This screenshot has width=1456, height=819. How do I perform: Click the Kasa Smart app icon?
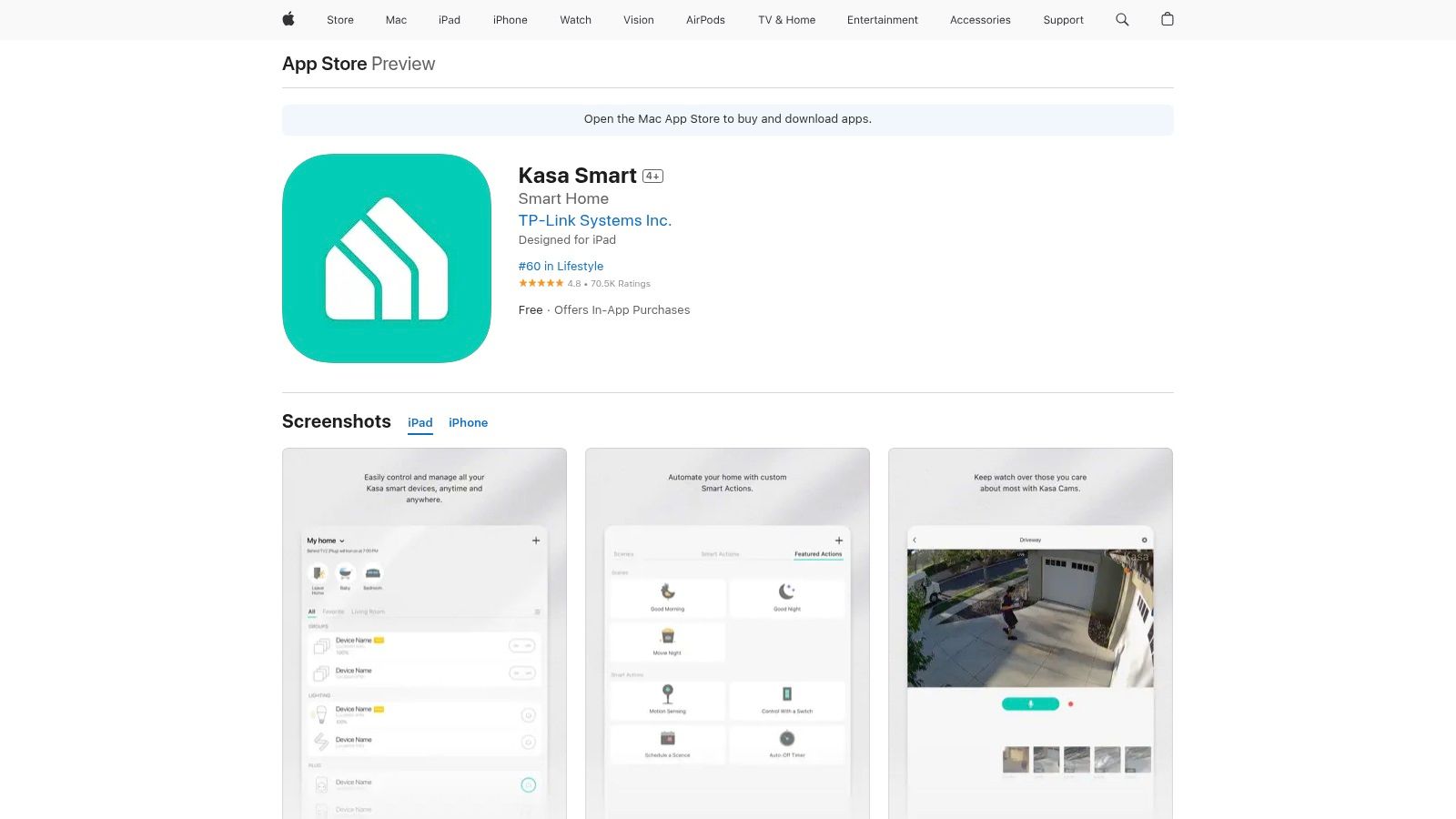coord(387,258)
